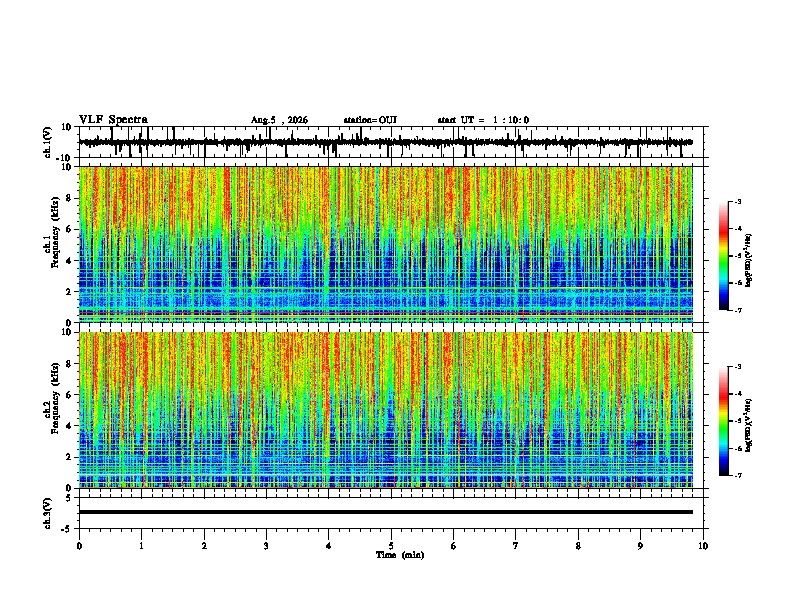Click the ch.2 "Frequency (kHz)" axis label
The width and height of the screenshot is (792, 612).
[x=56, y=398]
